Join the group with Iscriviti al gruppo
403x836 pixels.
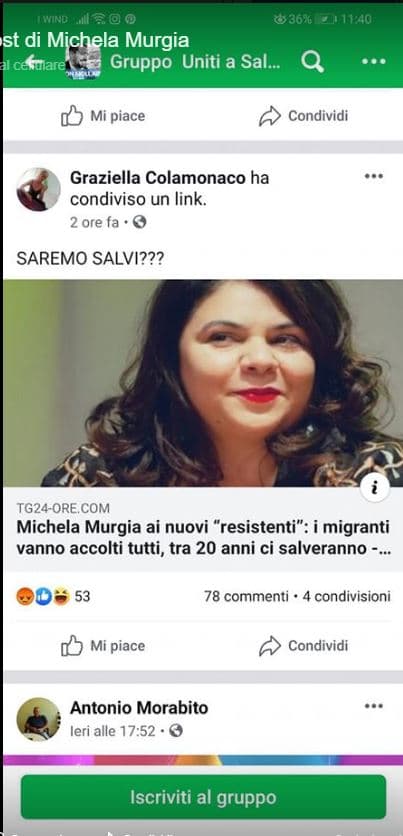[203, 798]
